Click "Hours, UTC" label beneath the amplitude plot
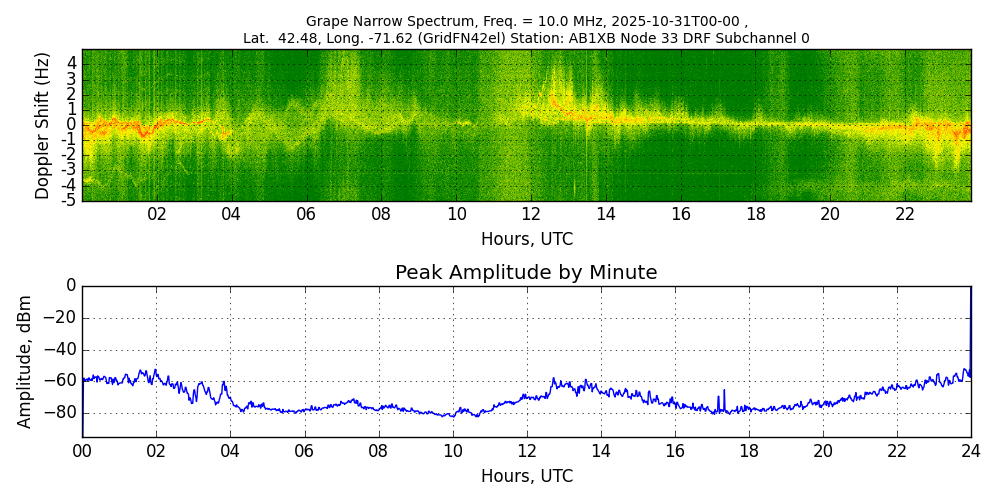The width and height of the screenshot is (1000, 500). point(526,476)
